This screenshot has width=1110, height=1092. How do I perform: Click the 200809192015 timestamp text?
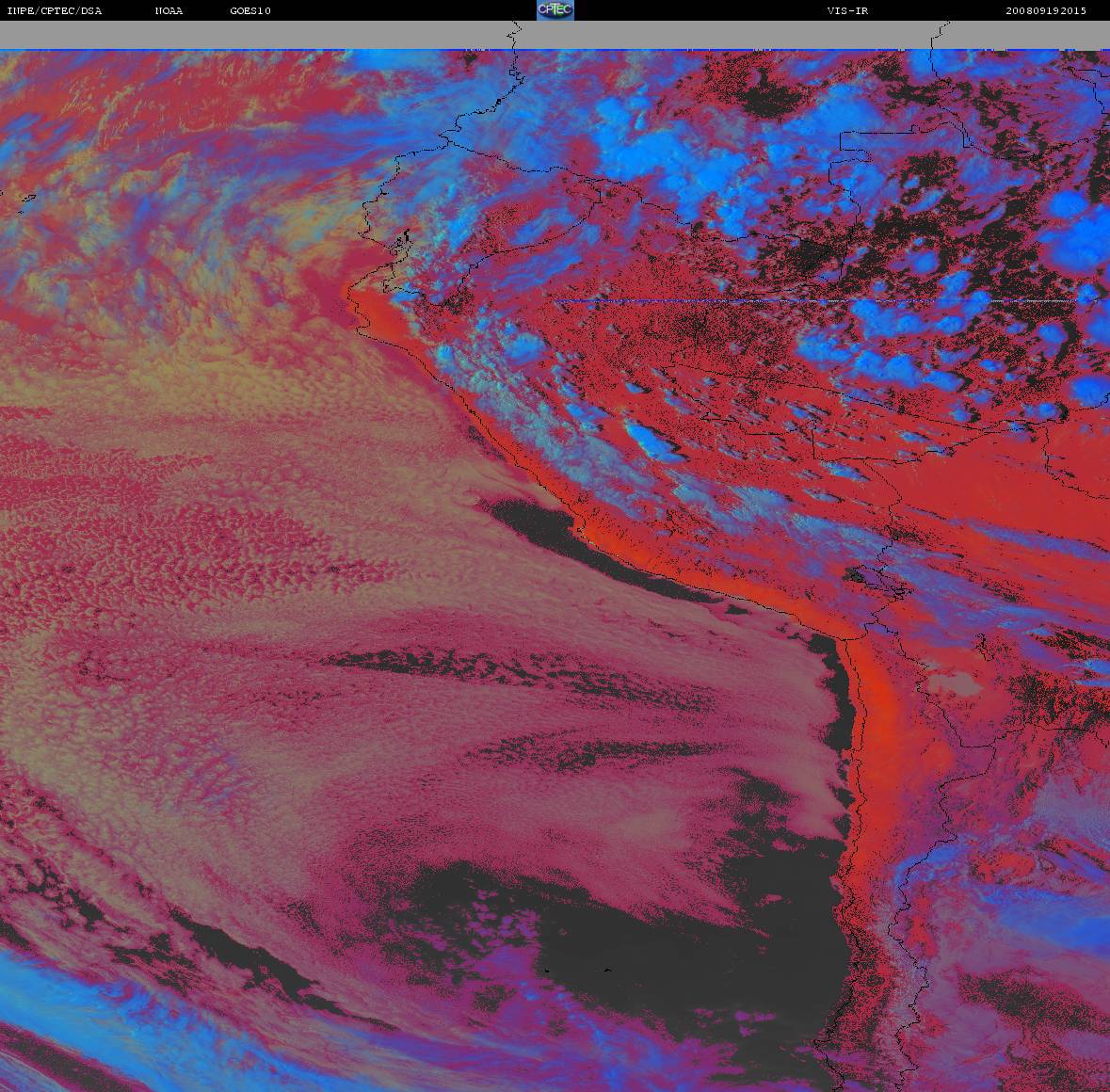coord(1046,10)
